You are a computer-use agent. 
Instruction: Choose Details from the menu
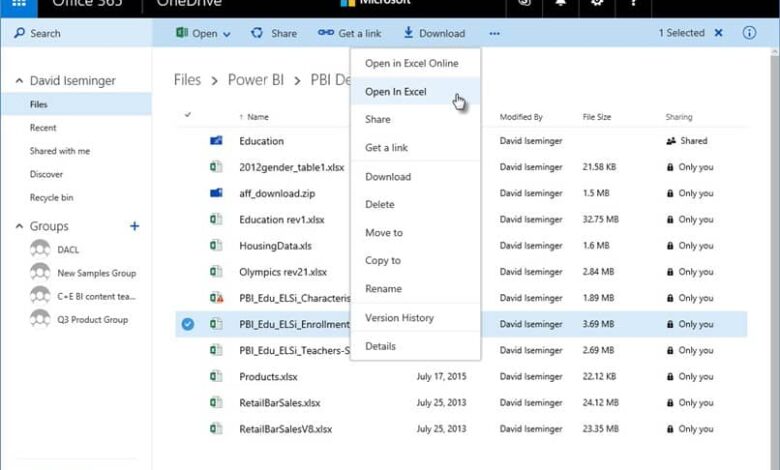[415, 346]
